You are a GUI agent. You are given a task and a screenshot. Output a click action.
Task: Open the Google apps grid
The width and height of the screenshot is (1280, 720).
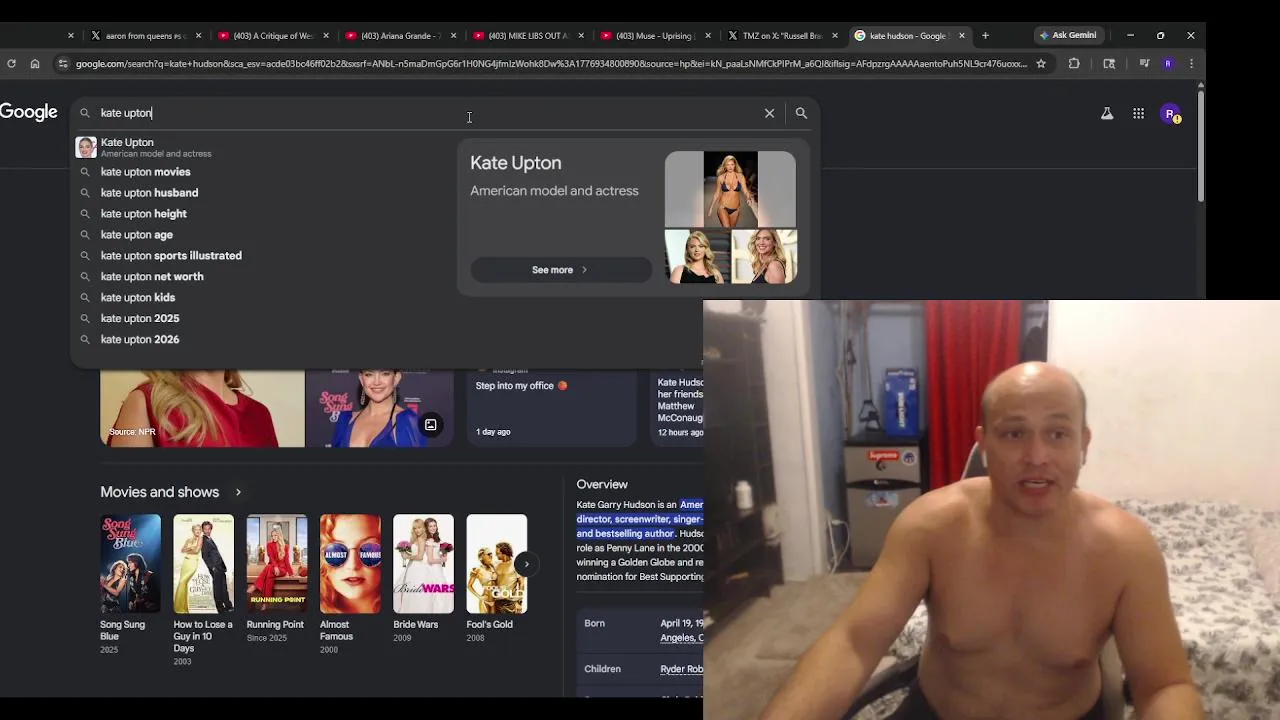tap(1138, 114)
